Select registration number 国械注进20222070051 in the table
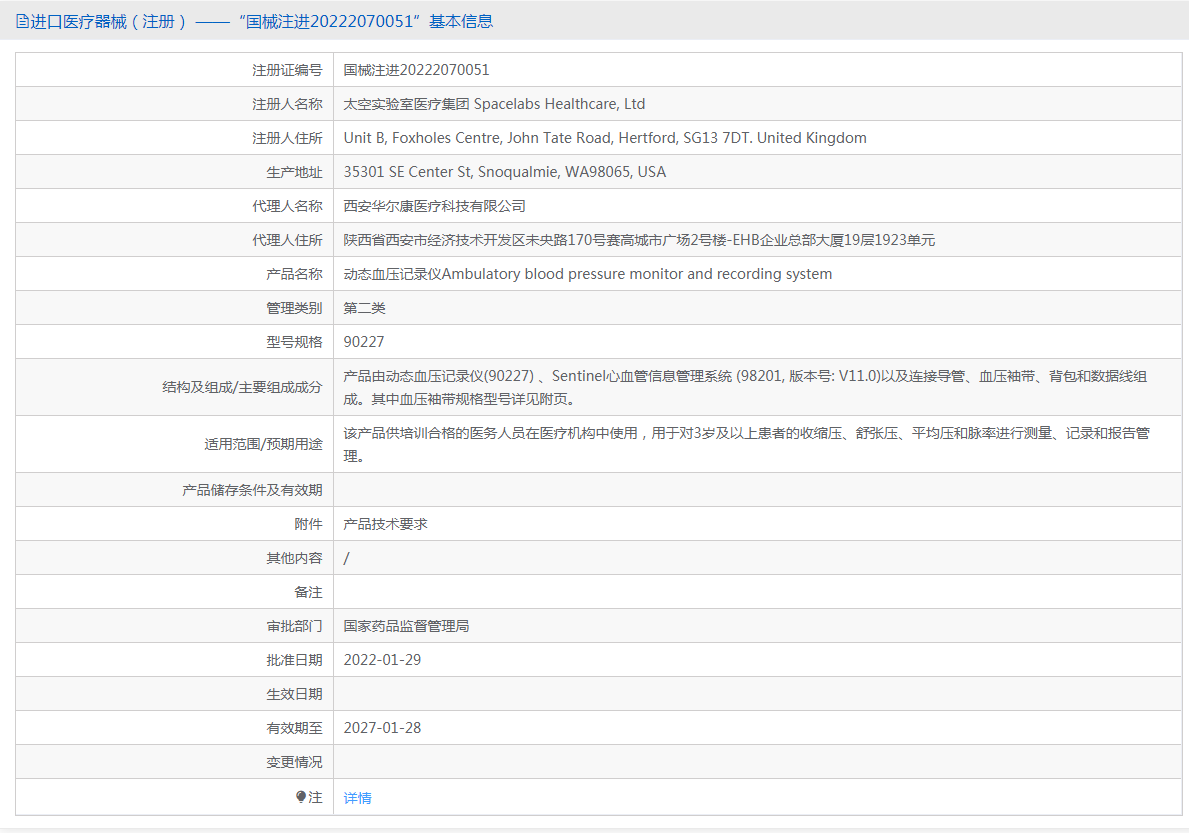Screen dimensions: 1189x833 tap(416, 70)
